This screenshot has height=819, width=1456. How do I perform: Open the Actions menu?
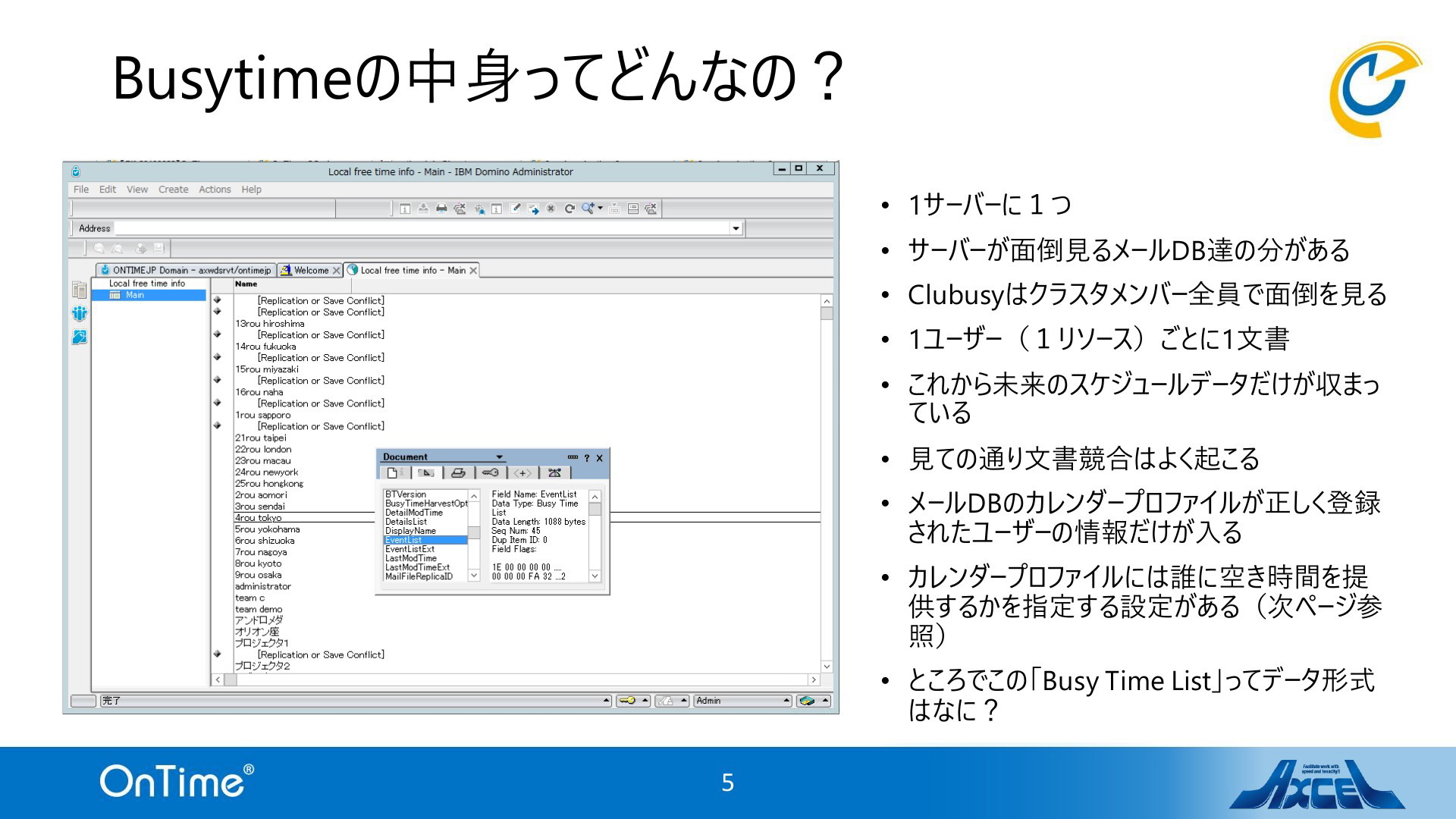[x=215, y=190]
